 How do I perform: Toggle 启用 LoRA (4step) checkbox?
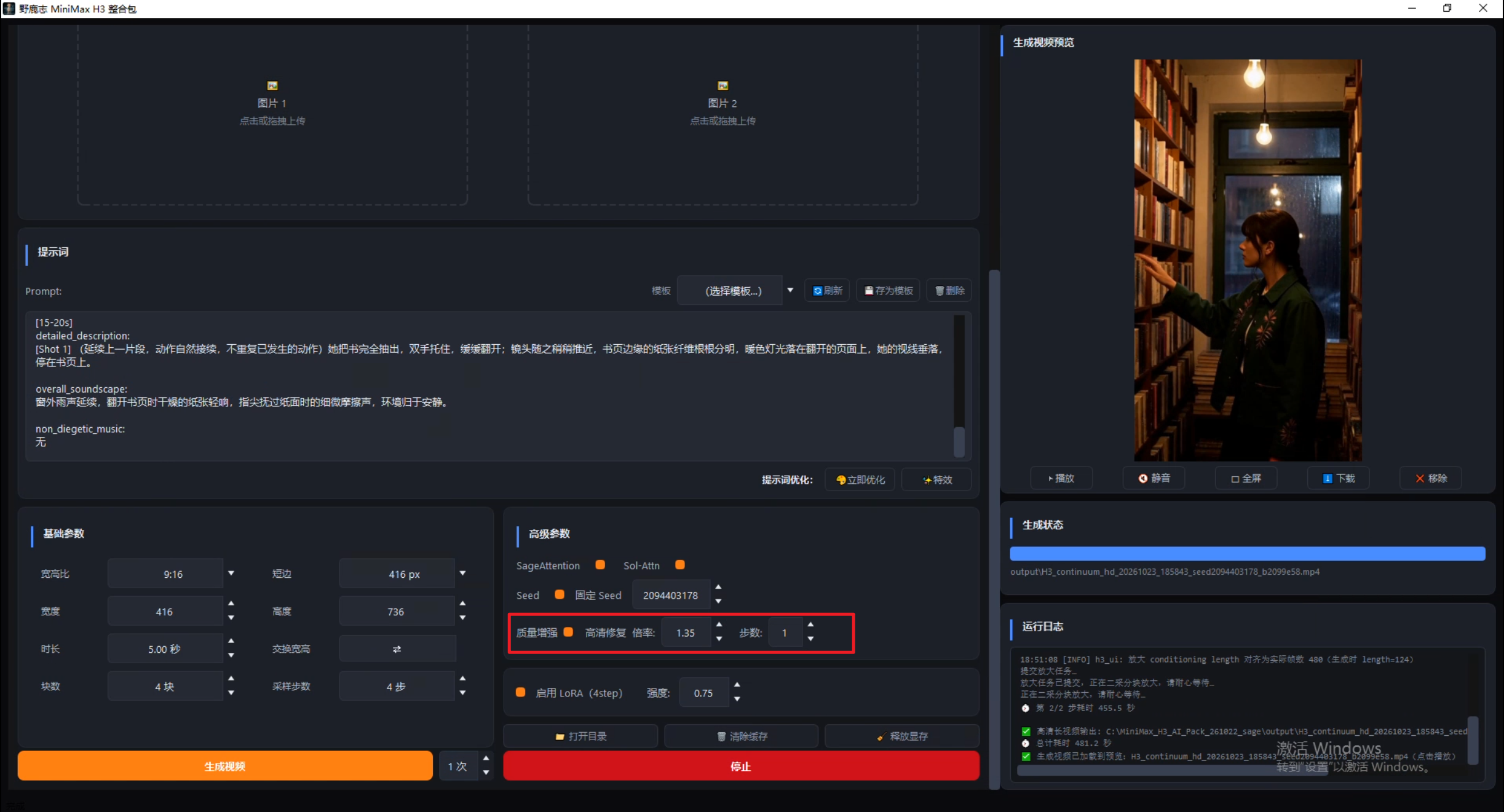pyautogui.click(x=520, y=692)
